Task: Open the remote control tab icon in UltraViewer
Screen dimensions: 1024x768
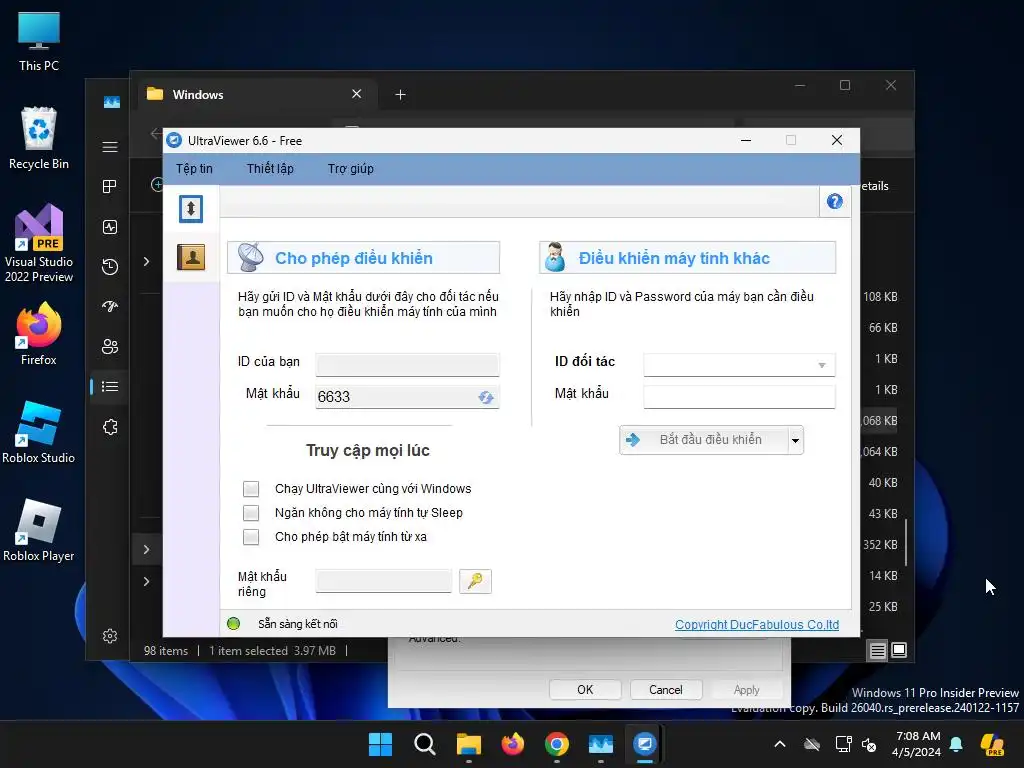Action: 191,209
